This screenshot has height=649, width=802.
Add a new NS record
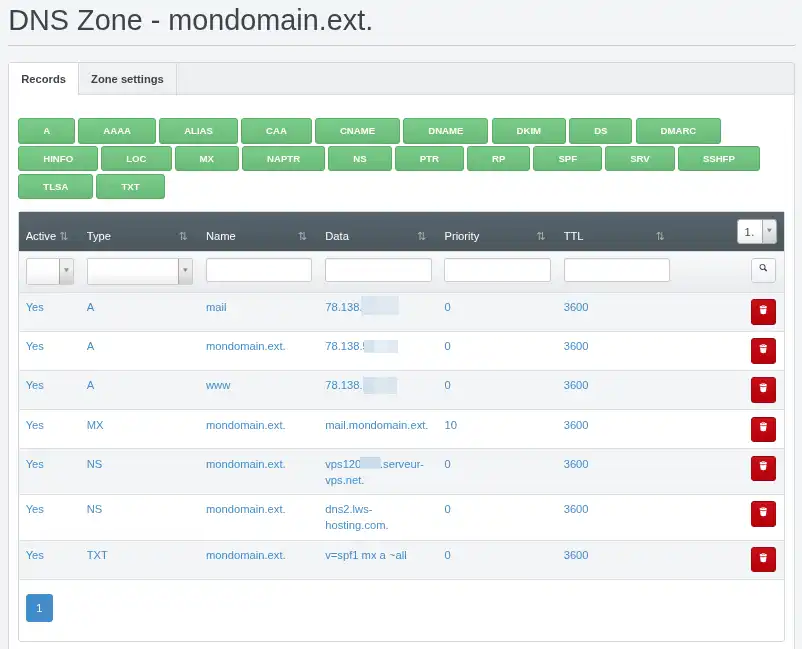(x=360, y=159)
